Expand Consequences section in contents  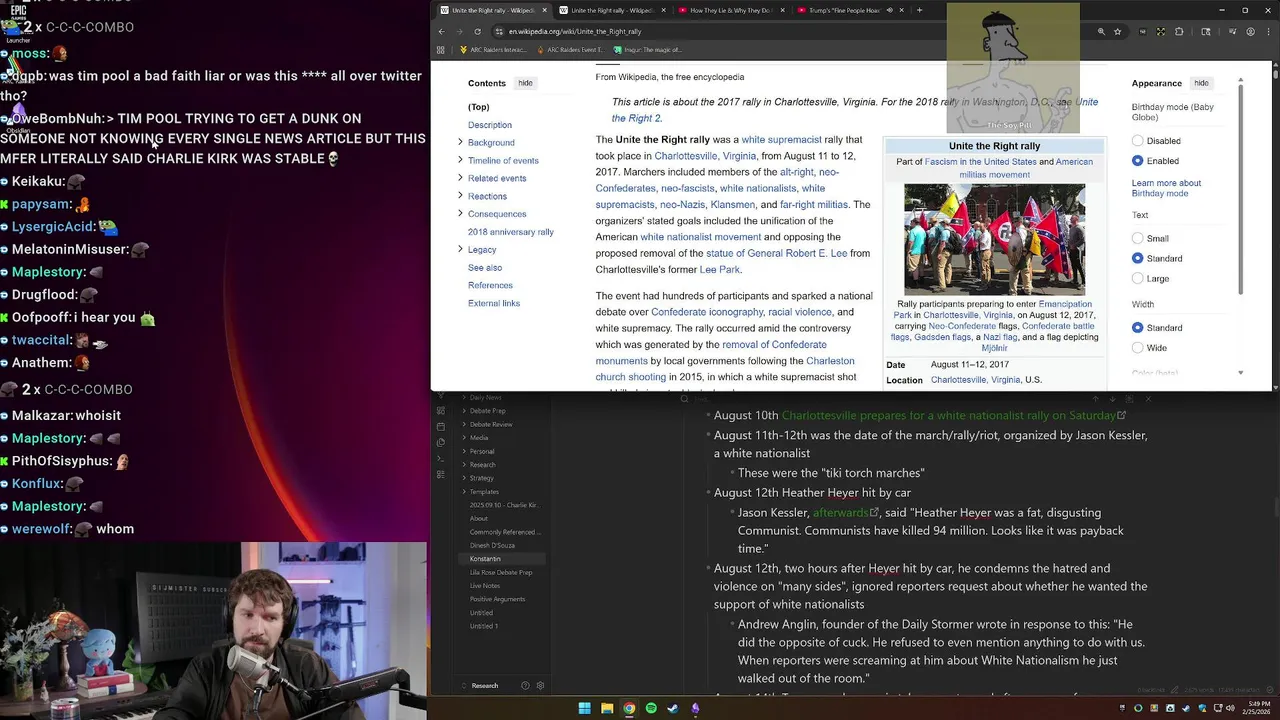pos(460,214)
